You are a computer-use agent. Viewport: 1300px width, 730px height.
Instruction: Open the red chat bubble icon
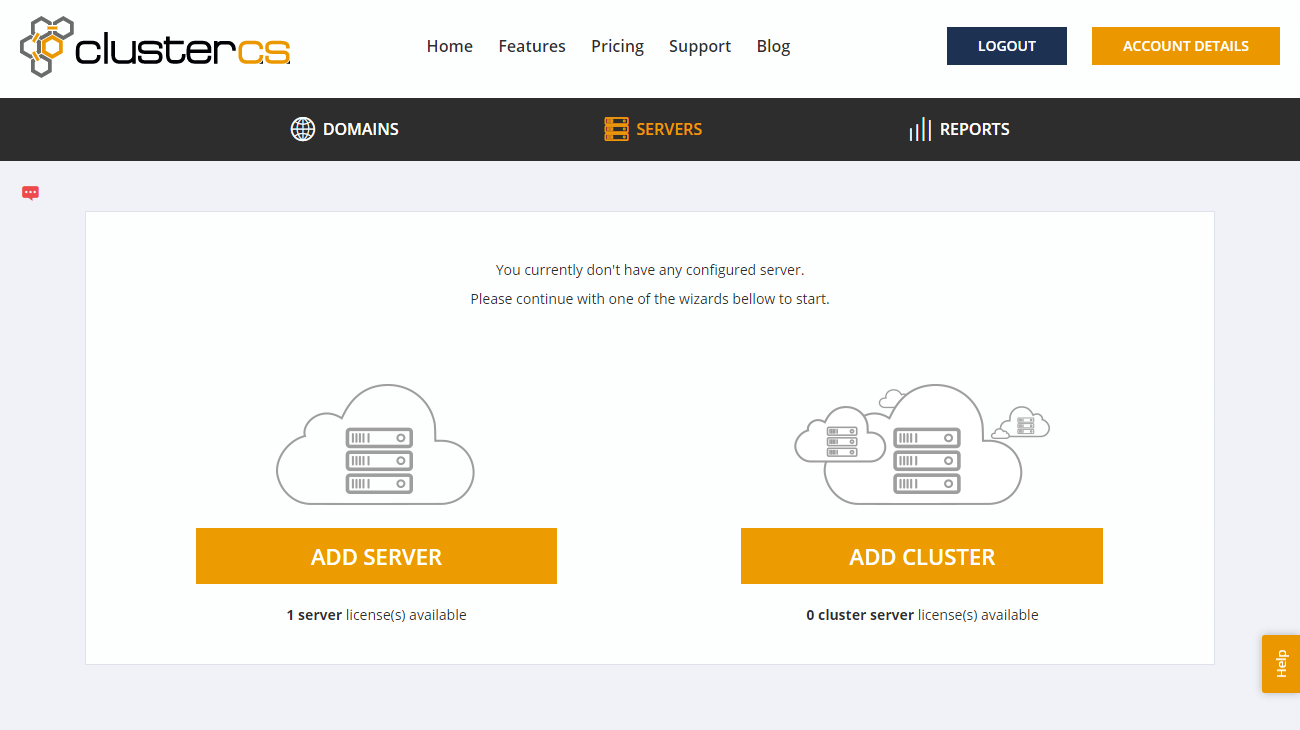(30, 193)
